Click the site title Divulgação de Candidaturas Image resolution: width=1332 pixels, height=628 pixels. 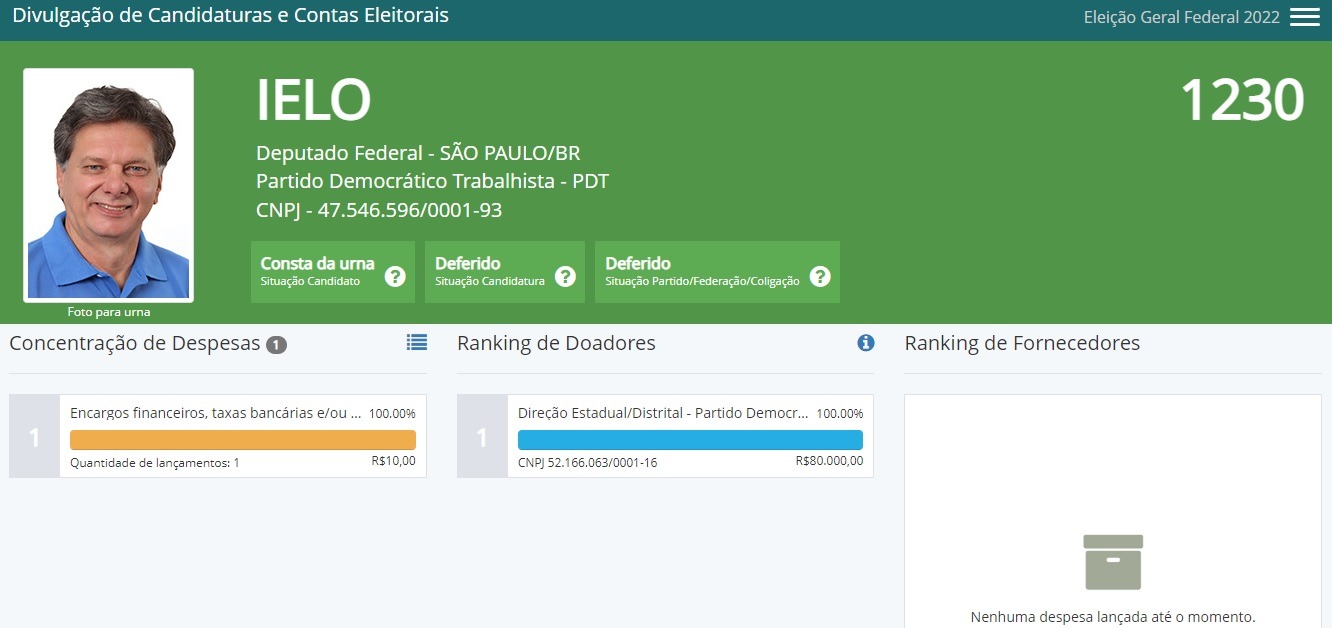pos(230,16)
